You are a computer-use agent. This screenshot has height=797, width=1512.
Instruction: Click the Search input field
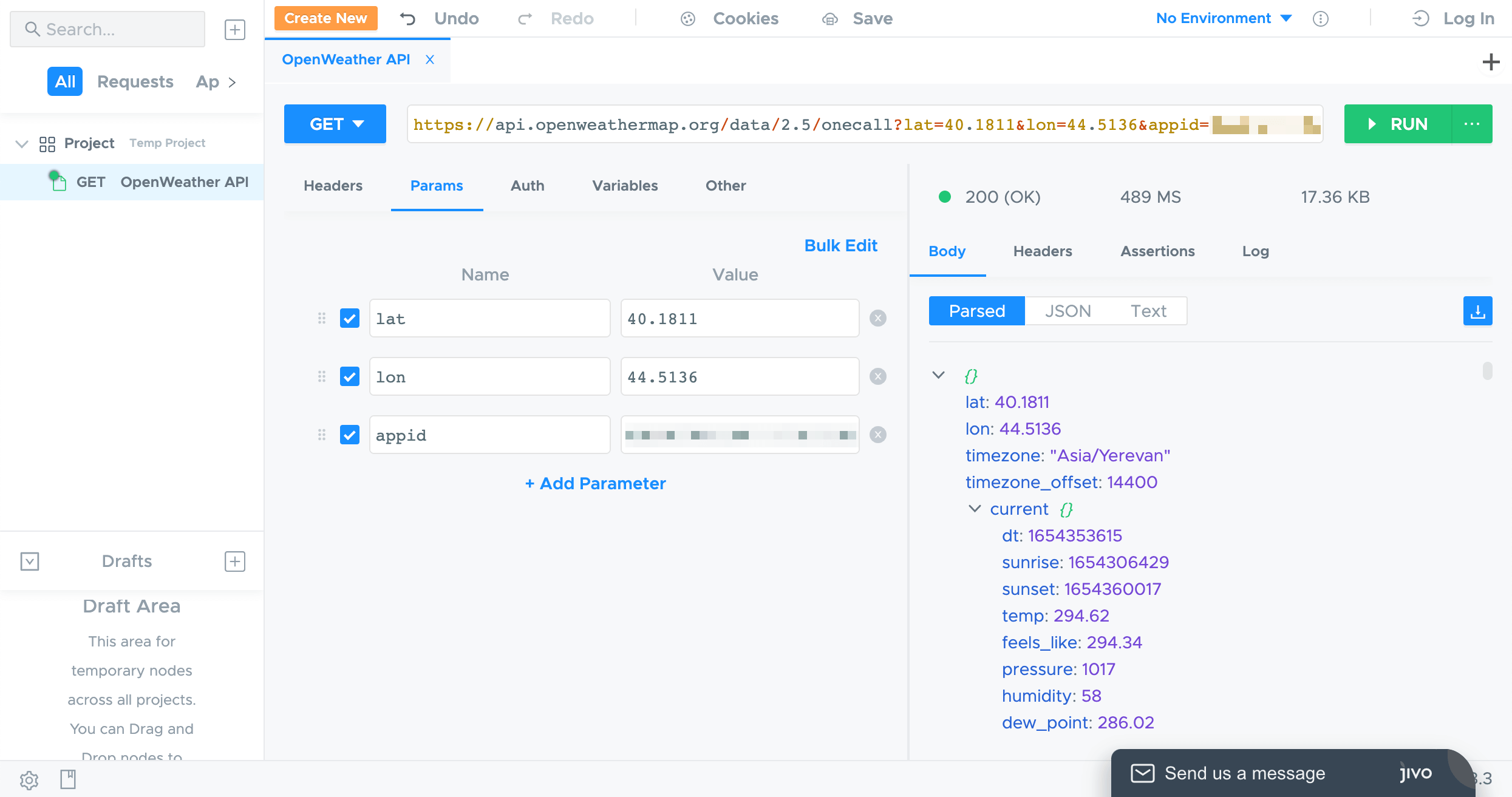(107, 29)
